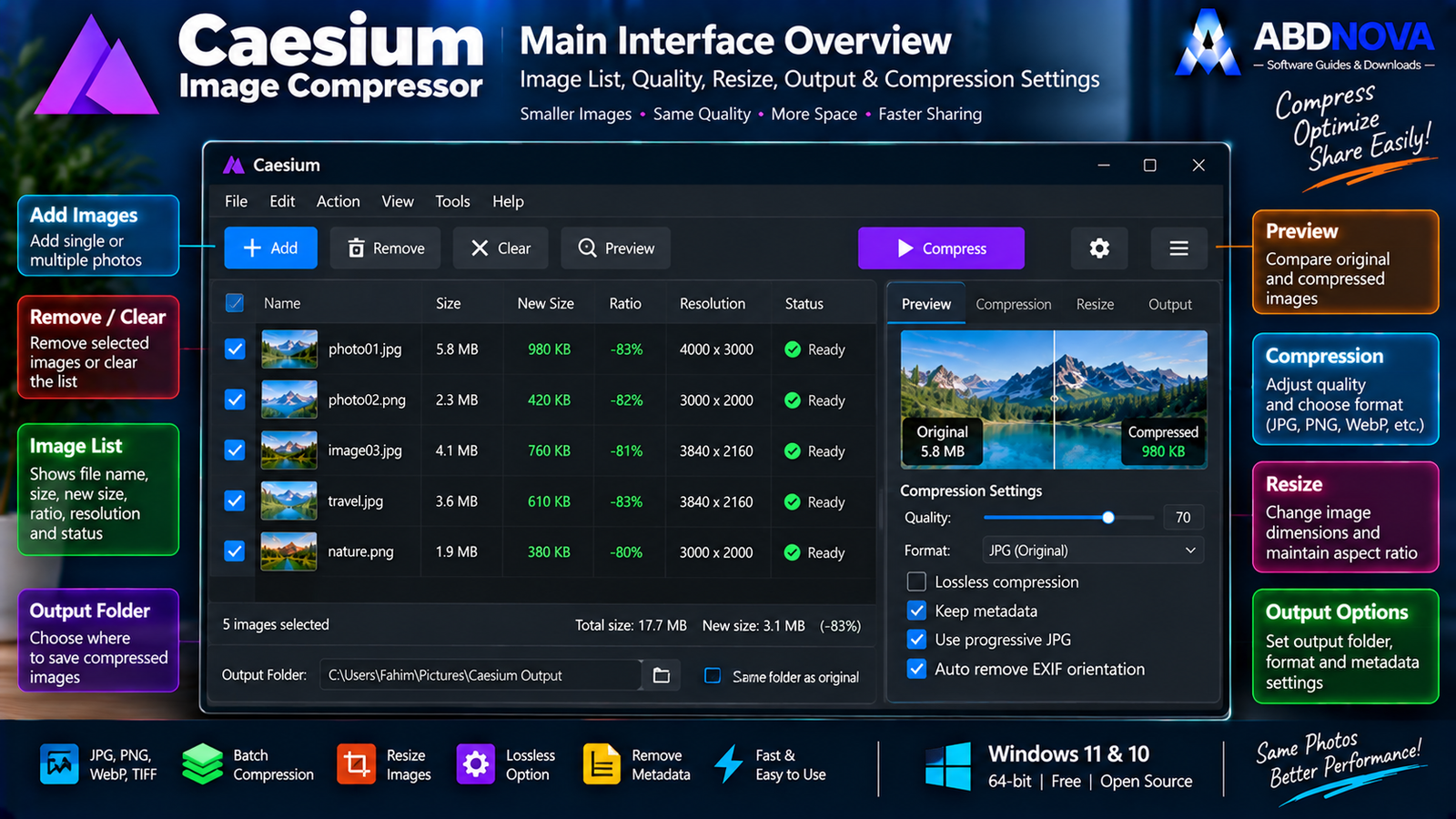Uncheck the travel.jpg row checkbox
This screenshot has width=1456, height=819.
tap(235, 500)
